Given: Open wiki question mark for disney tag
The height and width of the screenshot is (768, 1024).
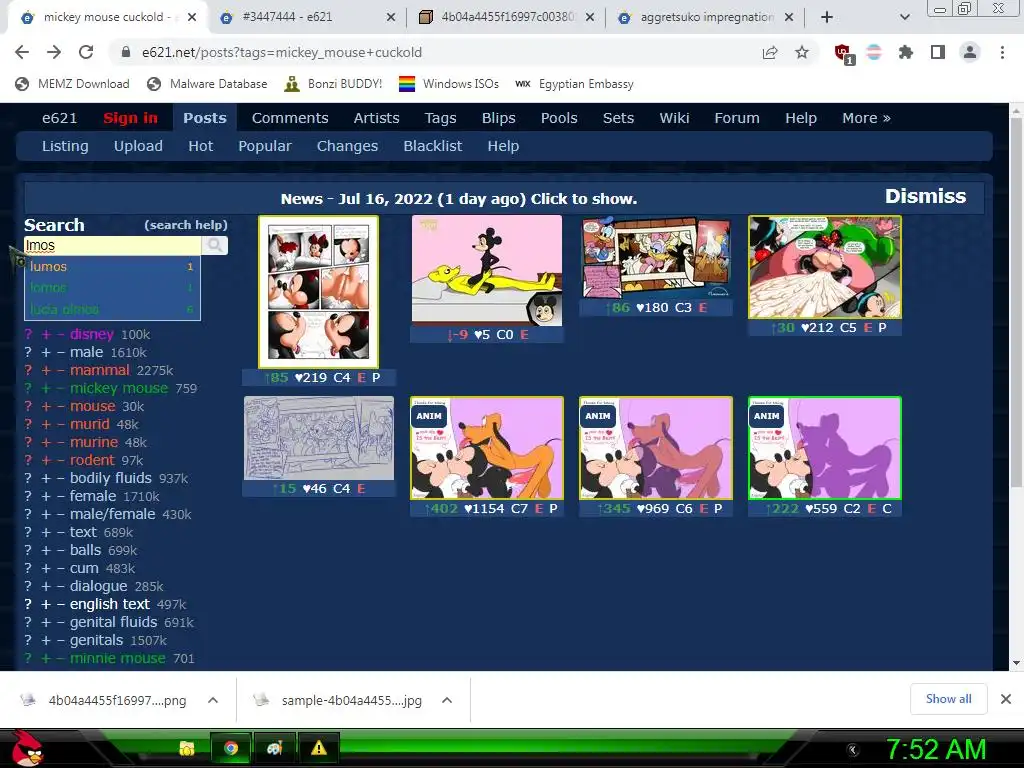Looking at the screenshot, I should 28,334.
